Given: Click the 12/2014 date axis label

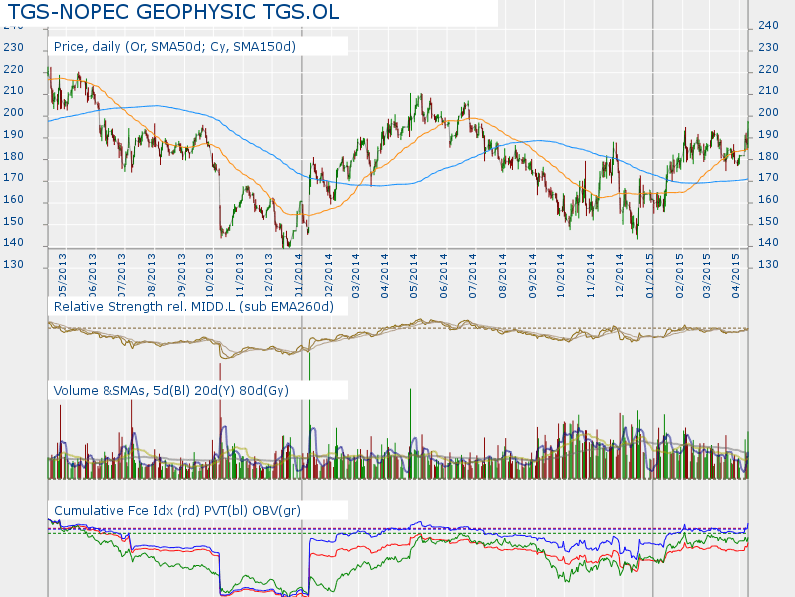Looking at the screenshot, I should 620,275.
